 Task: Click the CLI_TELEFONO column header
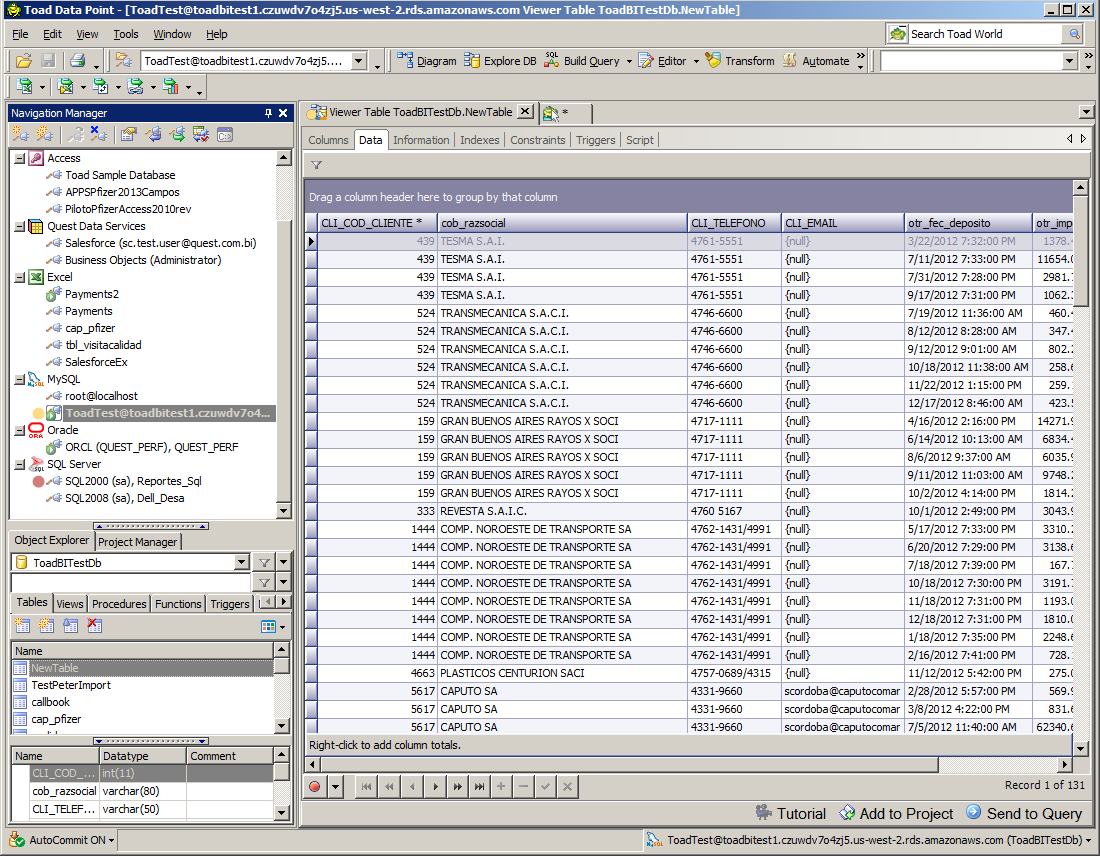[734, 223]
